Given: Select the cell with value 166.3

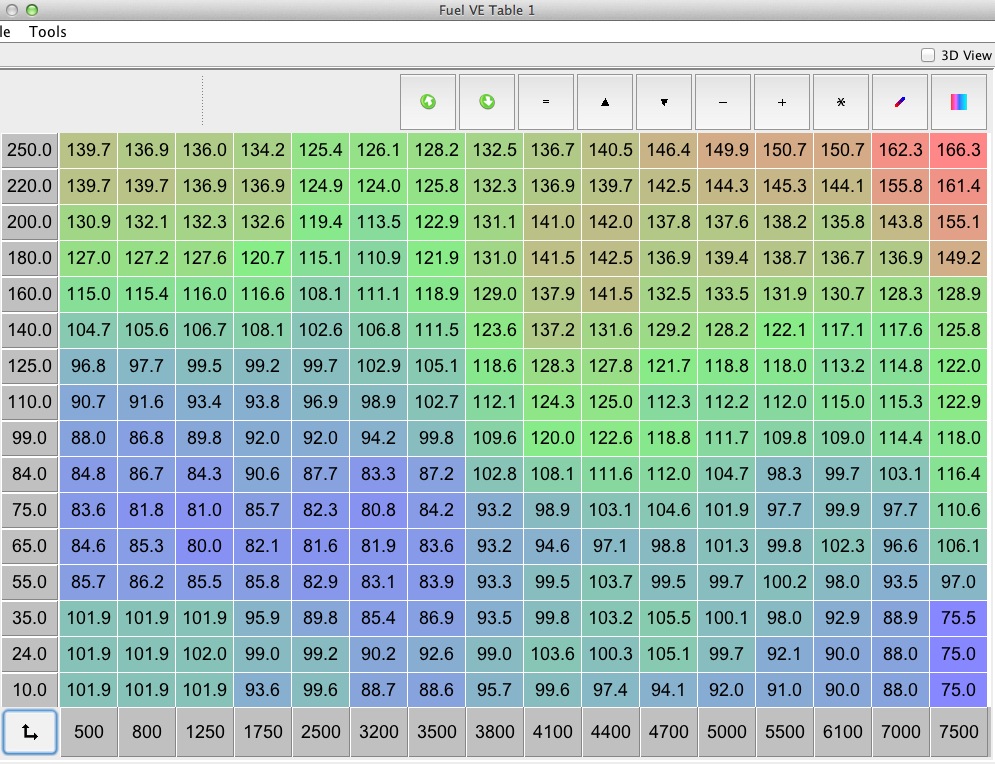Looking at the screenshot, I should pos(959,150).
